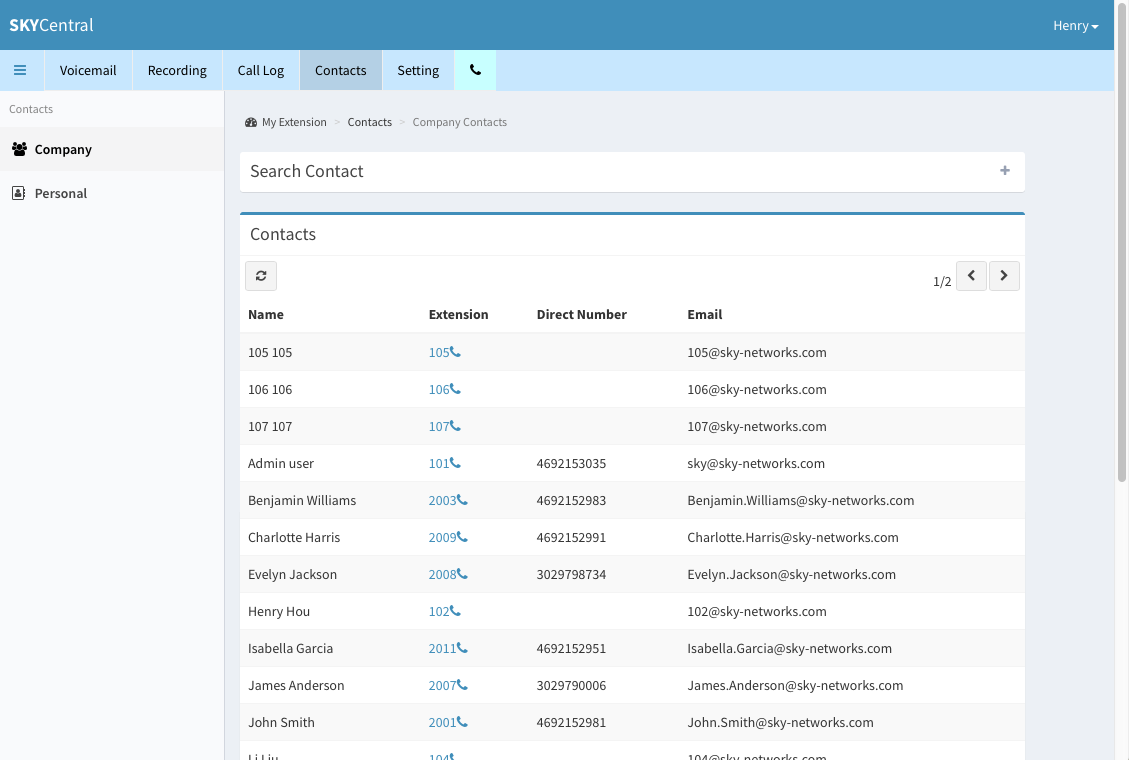Viewport: 1129px width, 760px height.
Task: Click the Personal address book icon
Action: (x=19, y=193)
